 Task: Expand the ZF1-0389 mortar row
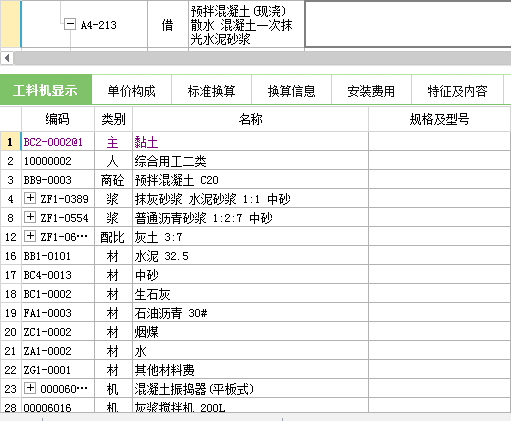30,198
